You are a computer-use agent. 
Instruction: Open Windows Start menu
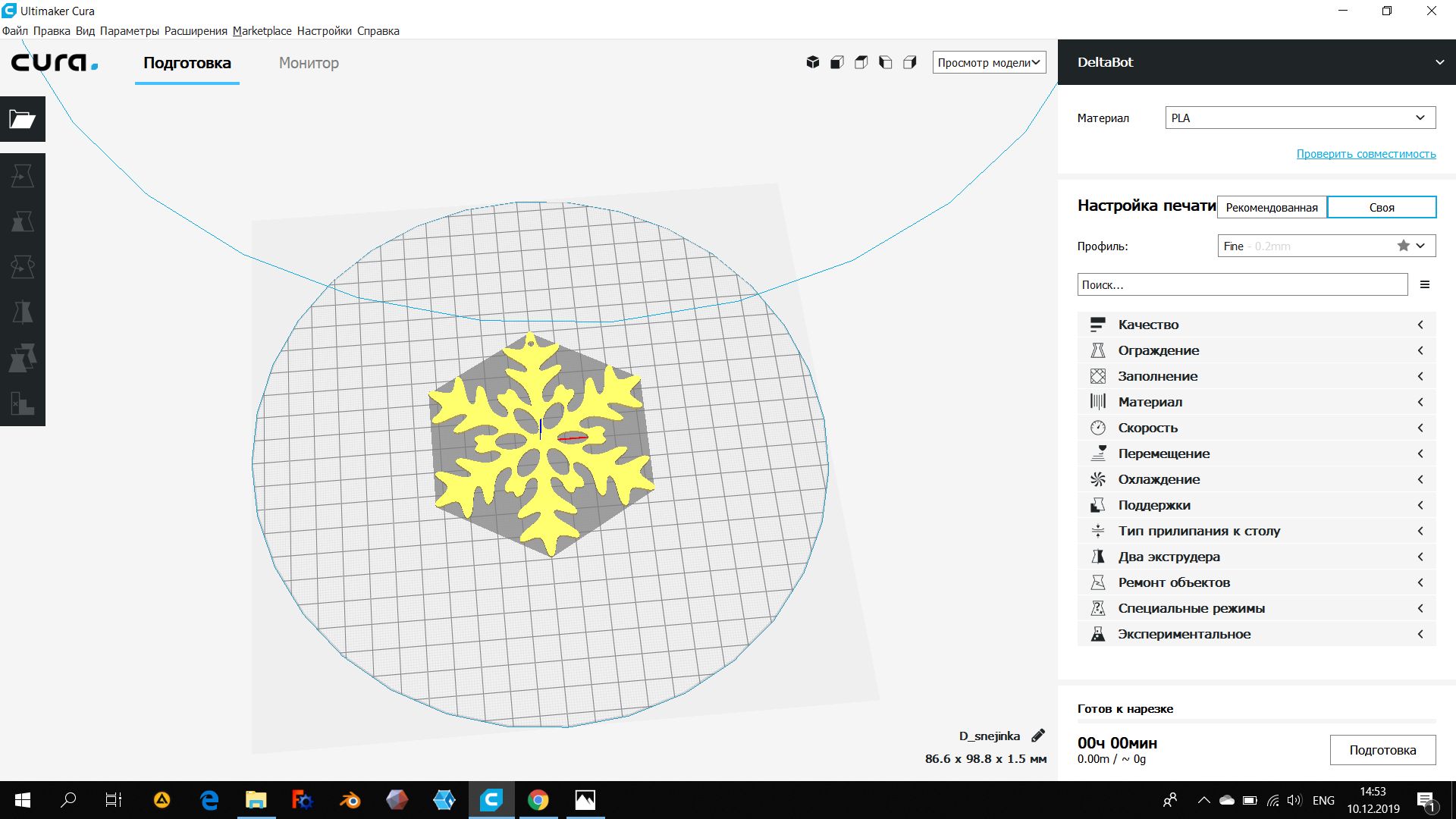pos(23,800)
